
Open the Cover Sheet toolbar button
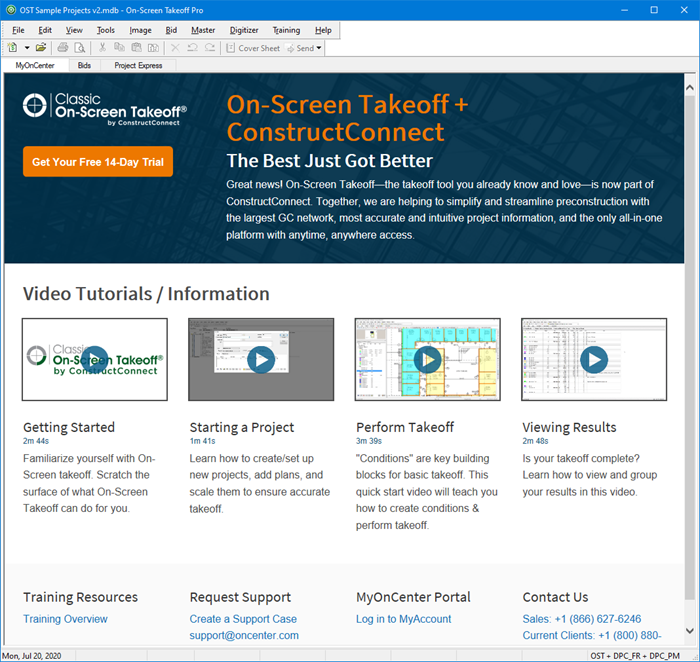point(253,48)
